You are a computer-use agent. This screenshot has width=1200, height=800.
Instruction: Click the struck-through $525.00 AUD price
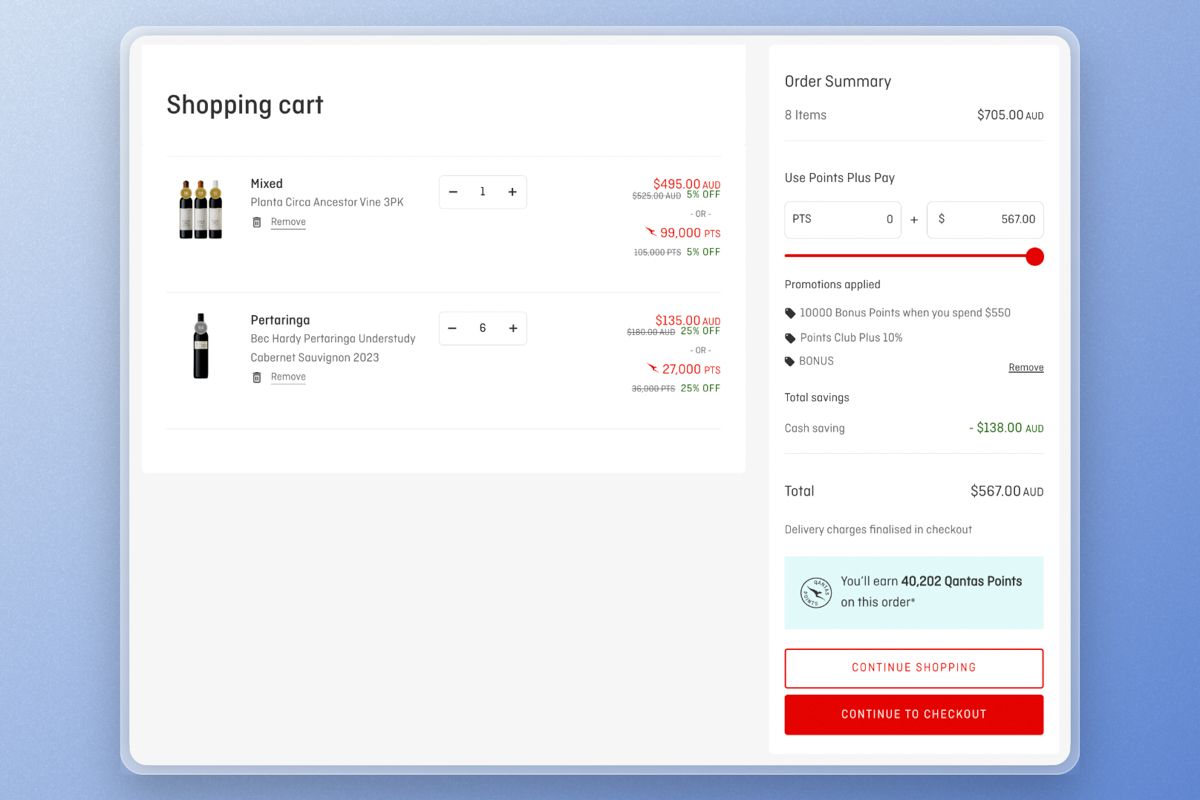click(656, 196)
